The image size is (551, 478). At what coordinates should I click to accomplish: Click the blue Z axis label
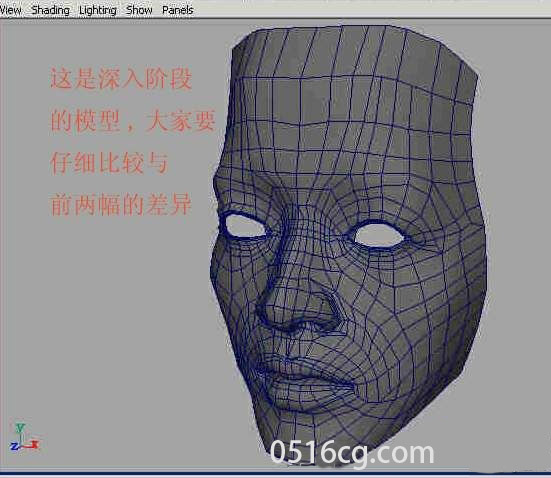(x=14, y=447)
